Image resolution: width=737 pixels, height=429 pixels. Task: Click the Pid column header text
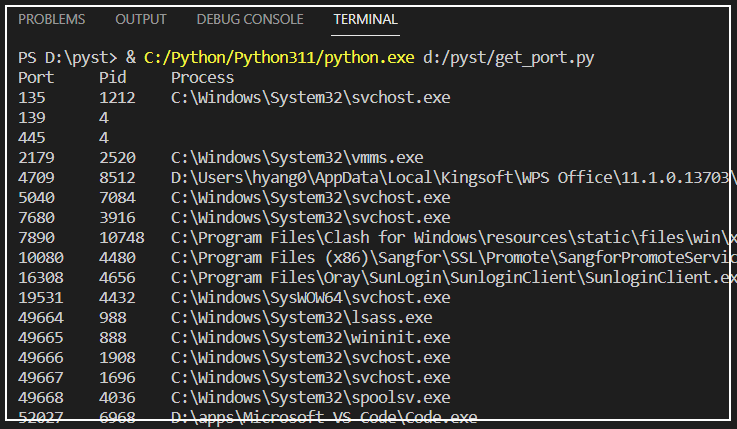coord(113,78)
